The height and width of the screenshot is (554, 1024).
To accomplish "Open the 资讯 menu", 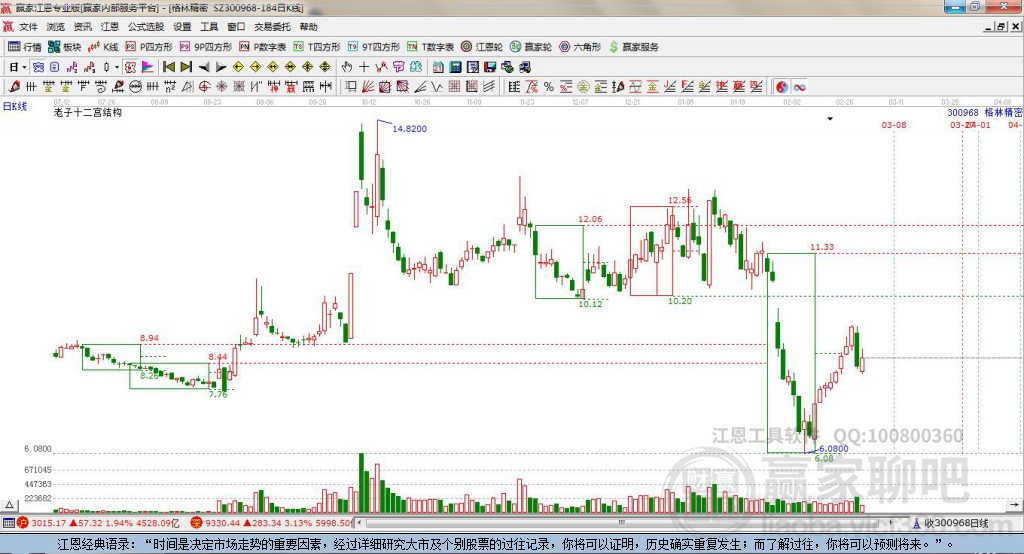I will coord(82,27).
